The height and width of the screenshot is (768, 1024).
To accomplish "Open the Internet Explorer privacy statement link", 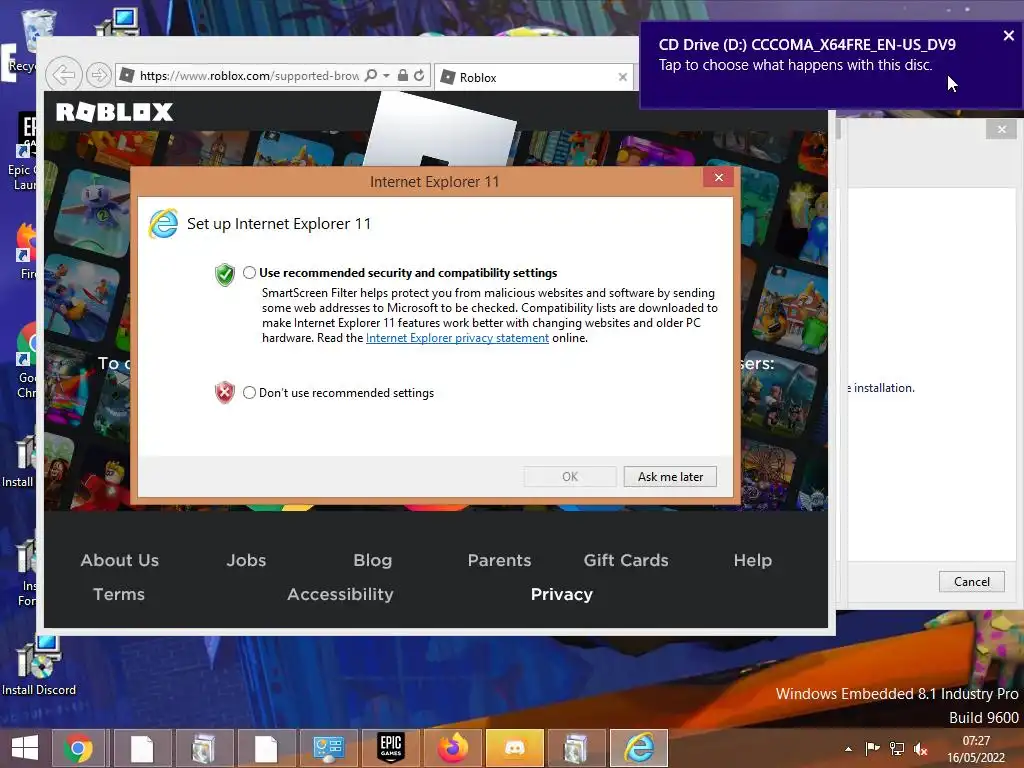I will (457, 338).
